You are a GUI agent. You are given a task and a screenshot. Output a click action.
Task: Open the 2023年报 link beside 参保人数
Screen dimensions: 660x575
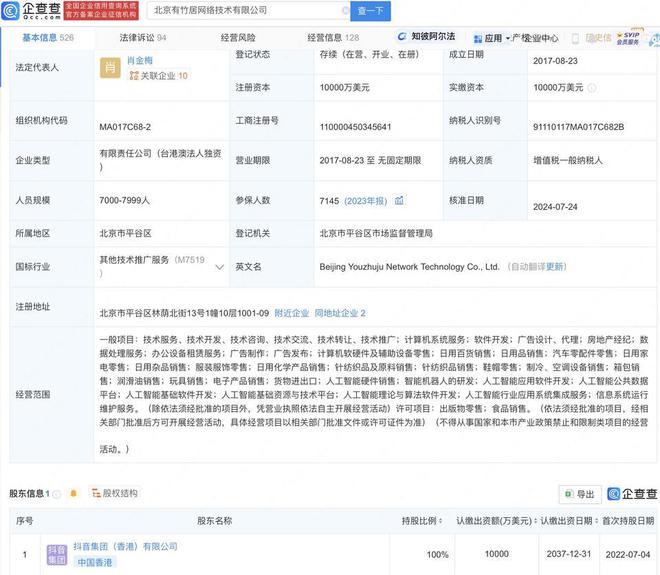pos(365,201)
